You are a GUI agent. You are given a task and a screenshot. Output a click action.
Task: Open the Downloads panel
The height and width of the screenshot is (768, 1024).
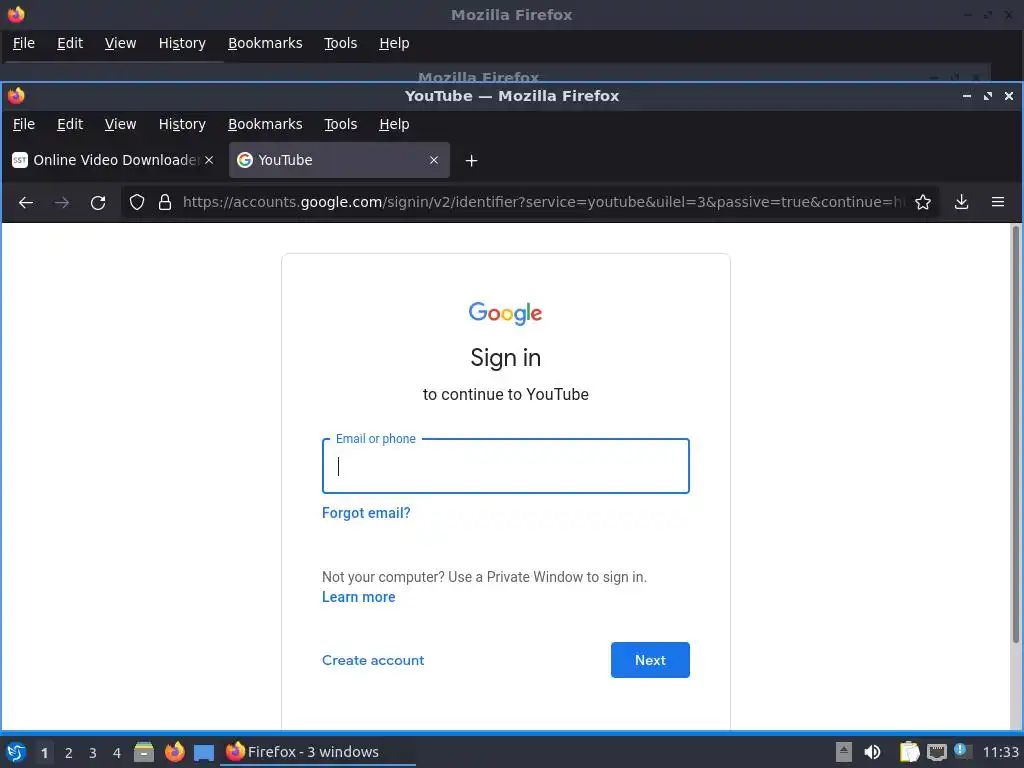(x=961, y=202)
